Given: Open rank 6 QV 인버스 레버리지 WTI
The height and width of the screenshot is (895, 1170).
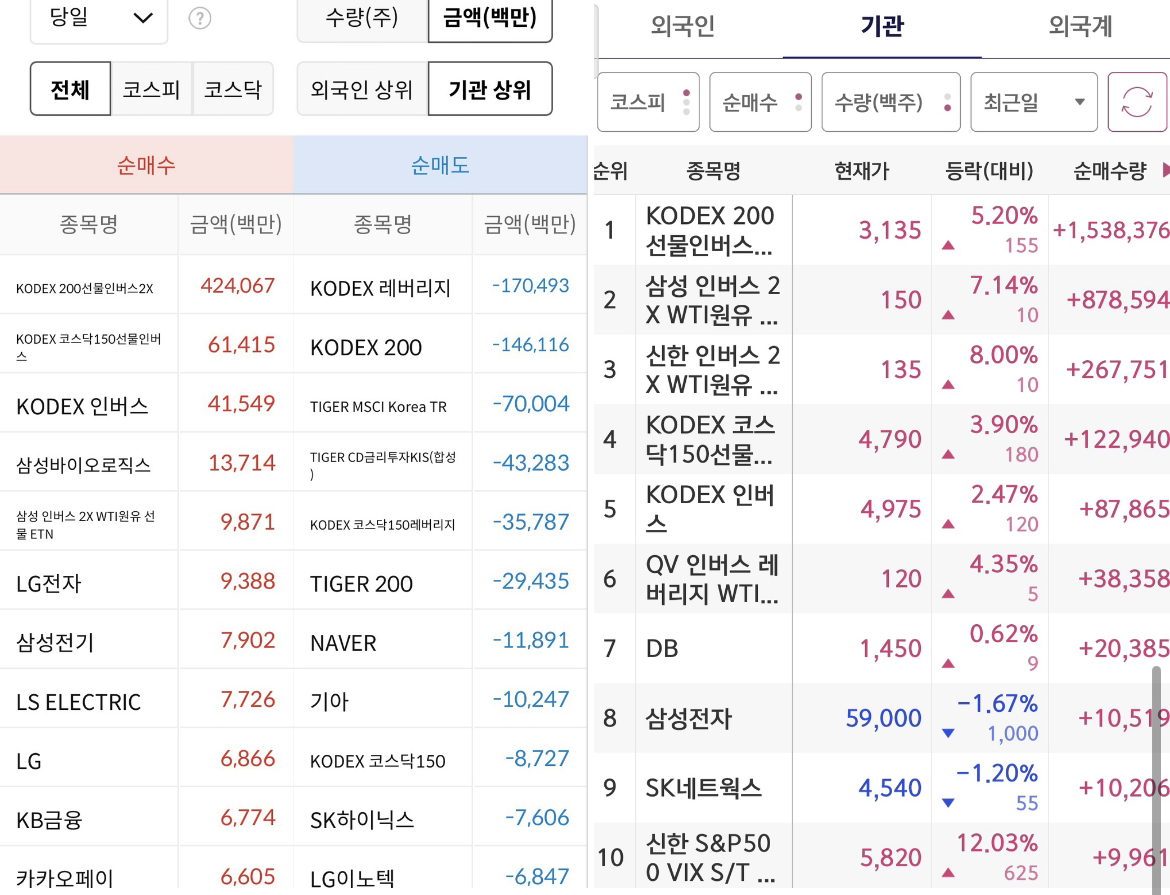Looking at the screenshot, I should (882, 579).
